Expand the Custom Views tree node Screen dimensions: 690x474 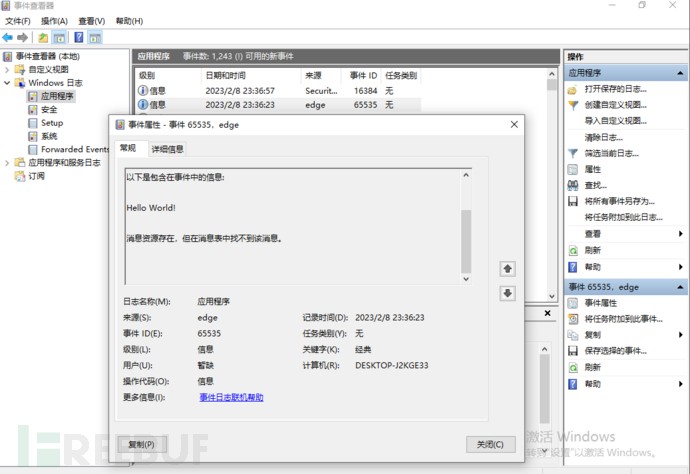[x=7, y=70]
